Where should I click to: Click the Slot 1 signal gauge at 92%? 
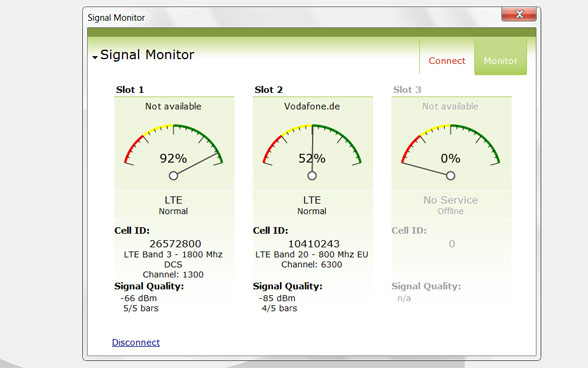[173, 152]
